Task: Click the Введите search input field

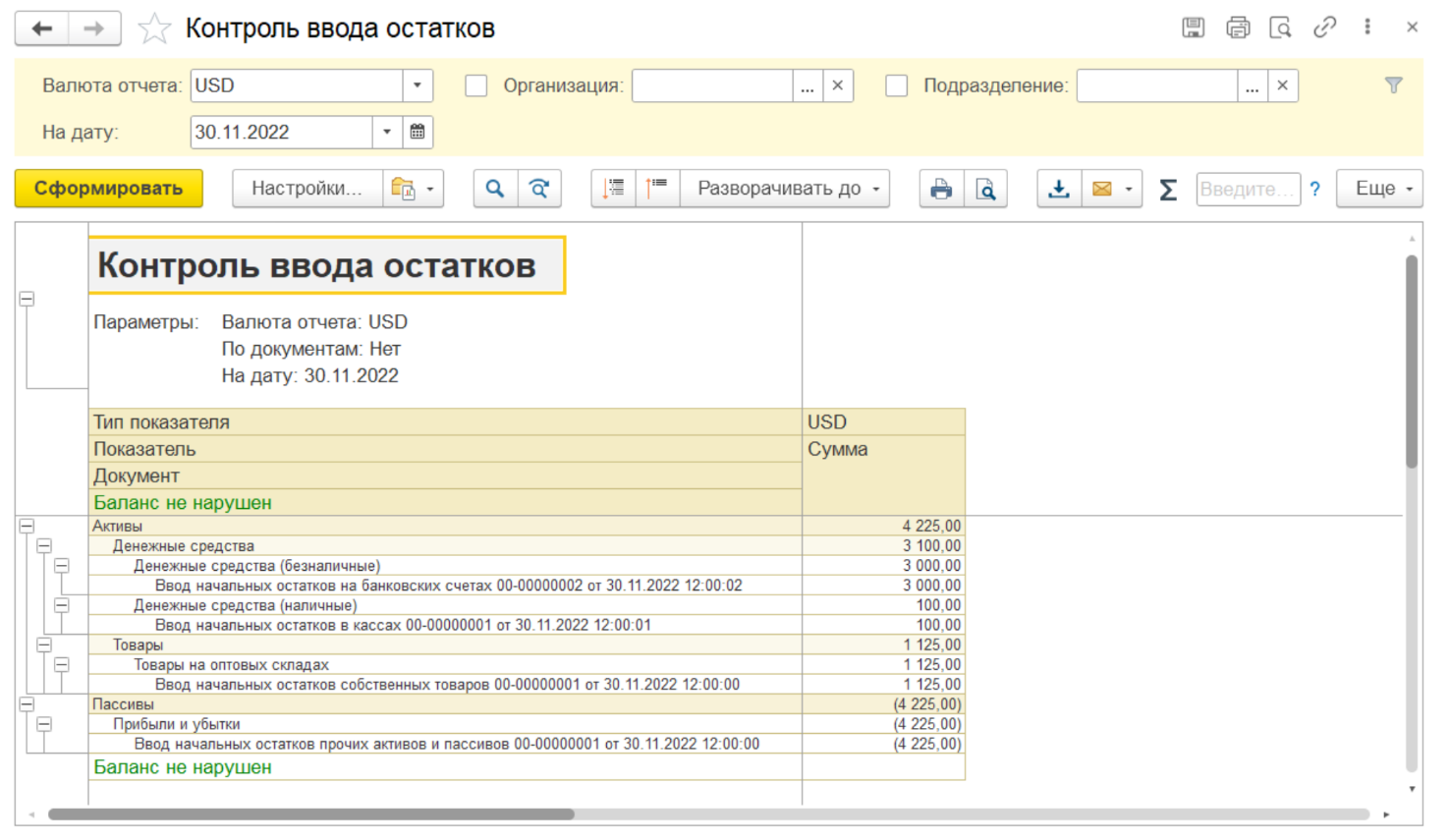Action: coord(1247,189)
